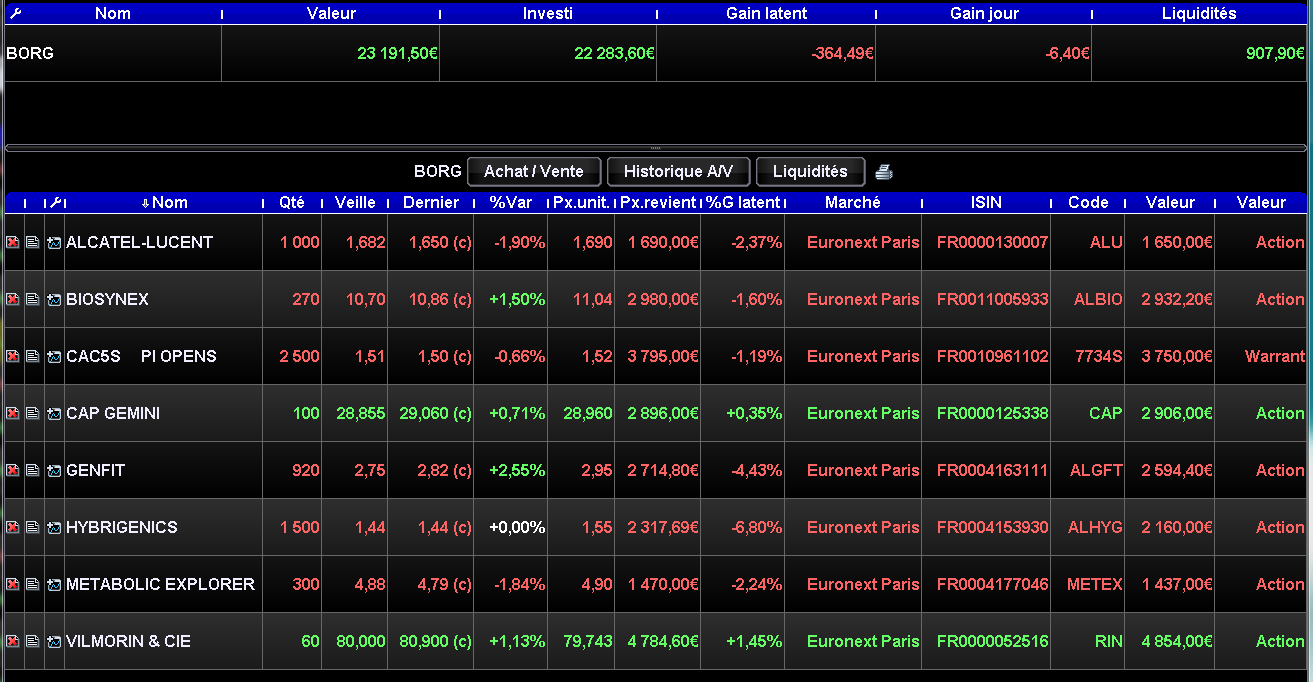
Task: Sort by the Veille column header
Action: point(355,202)
